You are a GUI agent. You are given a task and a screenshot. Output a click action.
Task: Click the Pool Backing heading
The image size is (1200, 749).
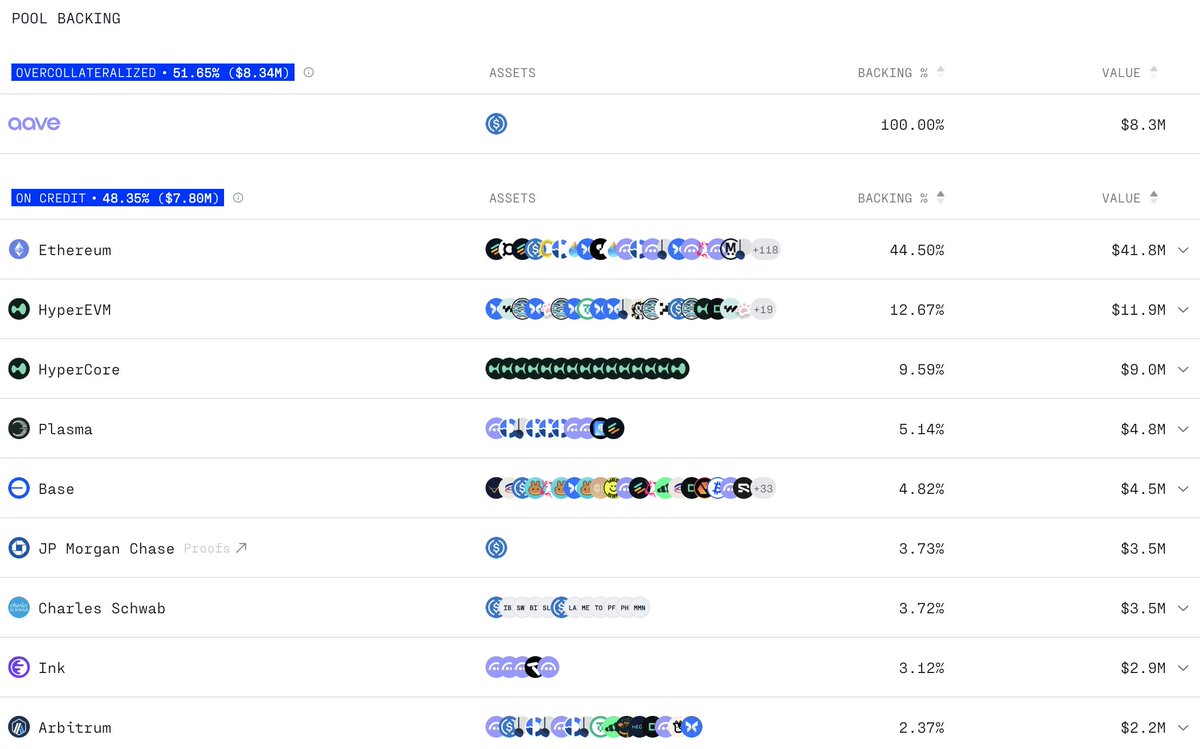(66, 18)
